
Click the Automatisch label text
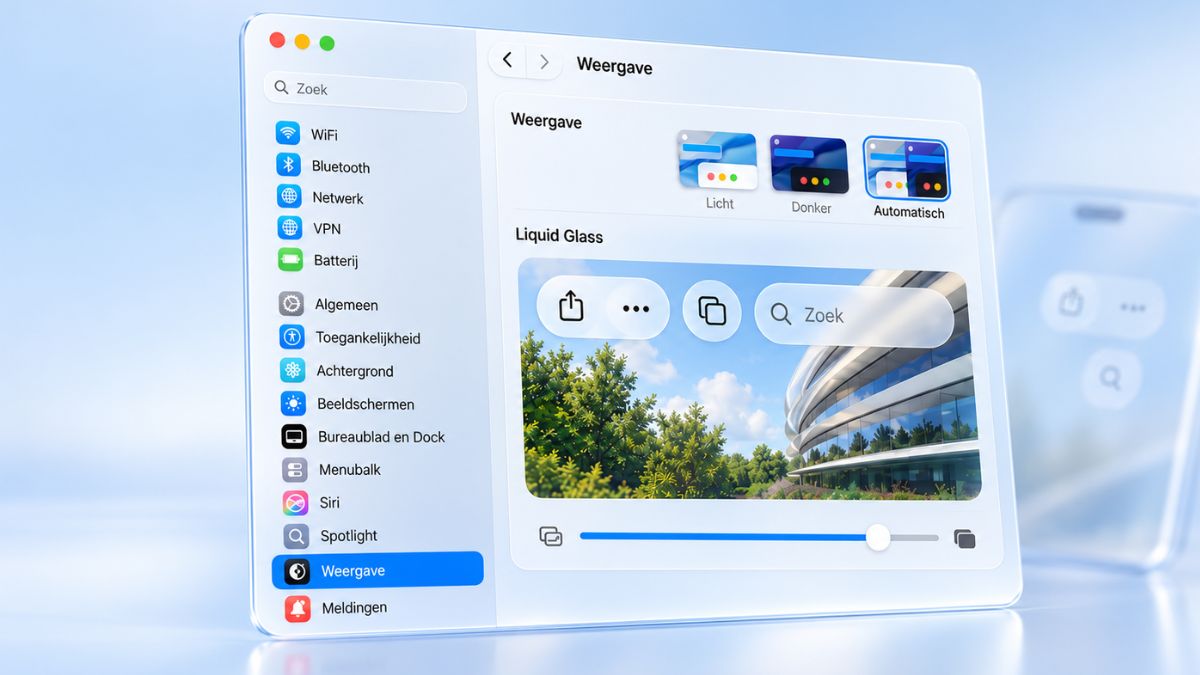pos(909,212)
